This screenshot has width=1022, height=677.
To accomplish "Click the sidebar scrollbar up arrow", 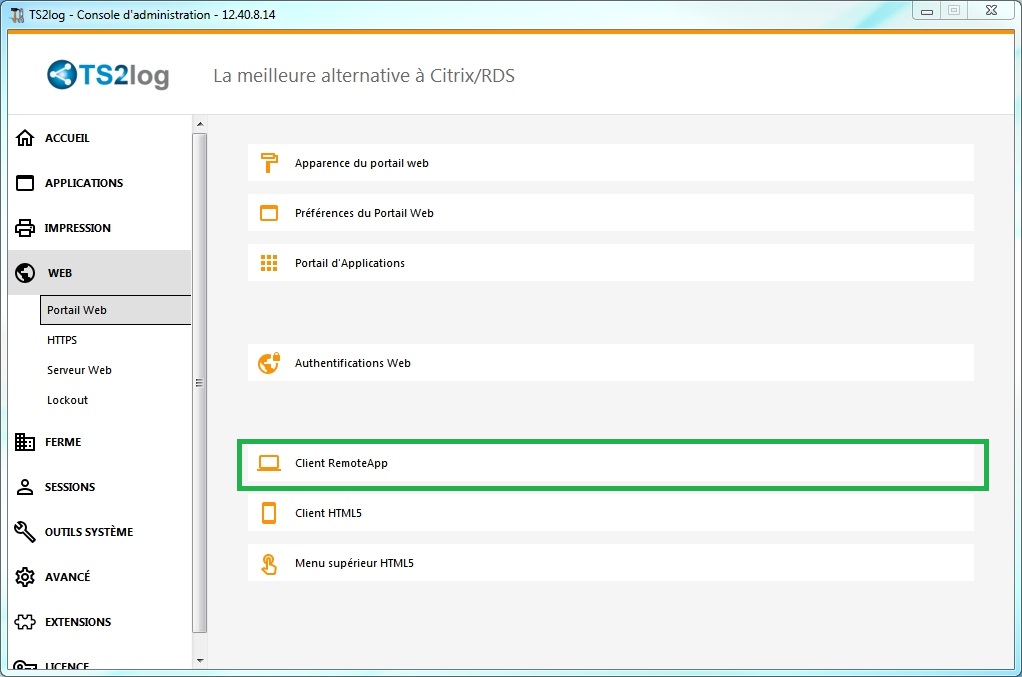I will point(200,124).
